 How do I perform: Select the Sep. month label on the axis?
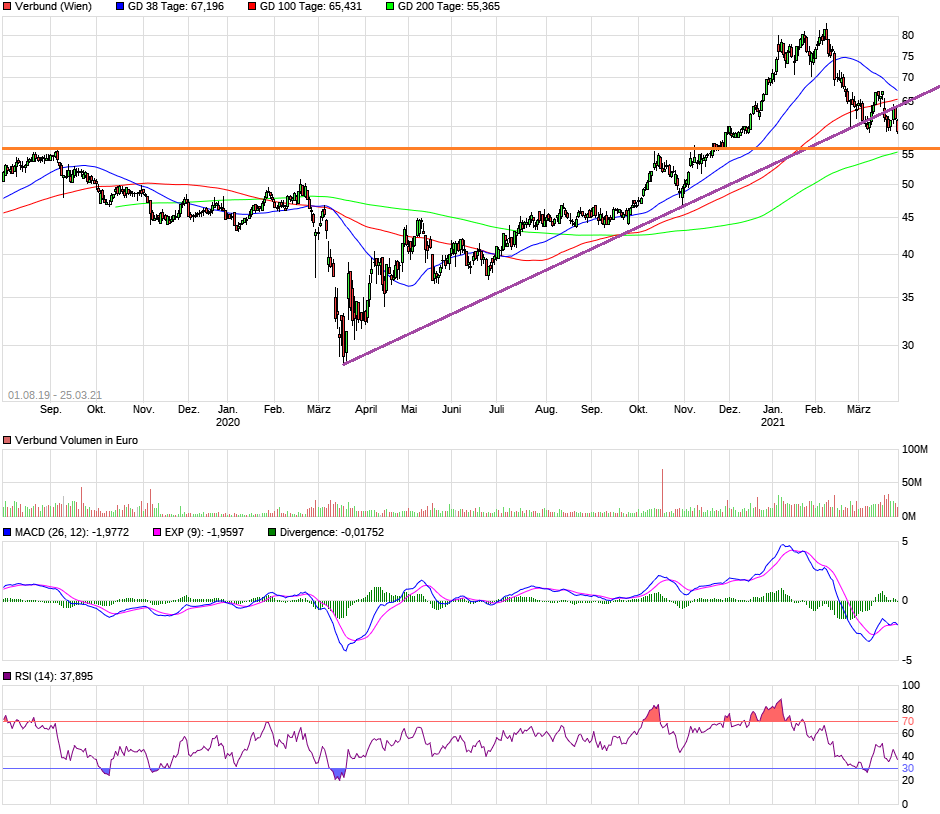point(52,409)
